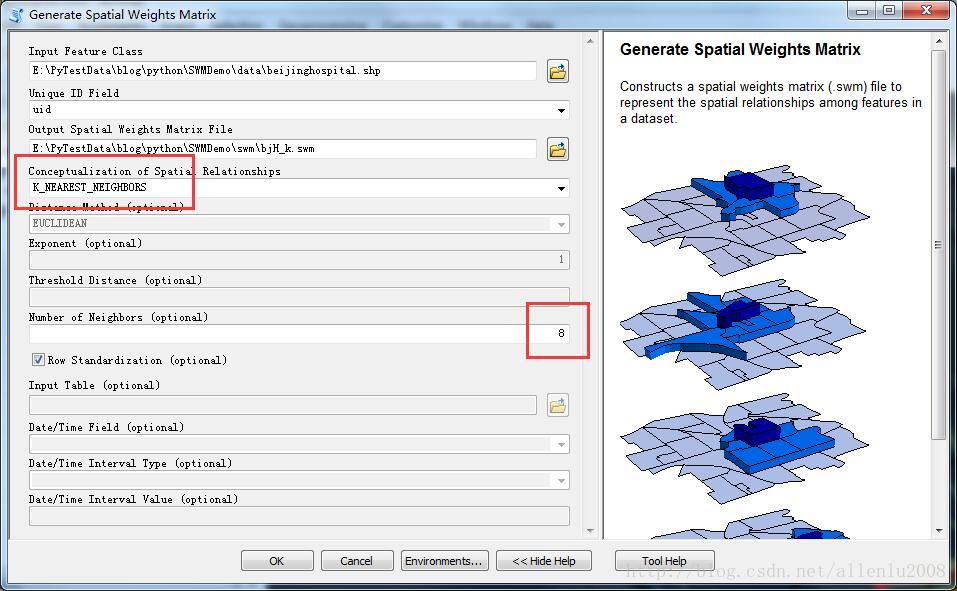Click the Output Spatial Weights Matrix File field
957x591 pixels.
coord(283,148)
